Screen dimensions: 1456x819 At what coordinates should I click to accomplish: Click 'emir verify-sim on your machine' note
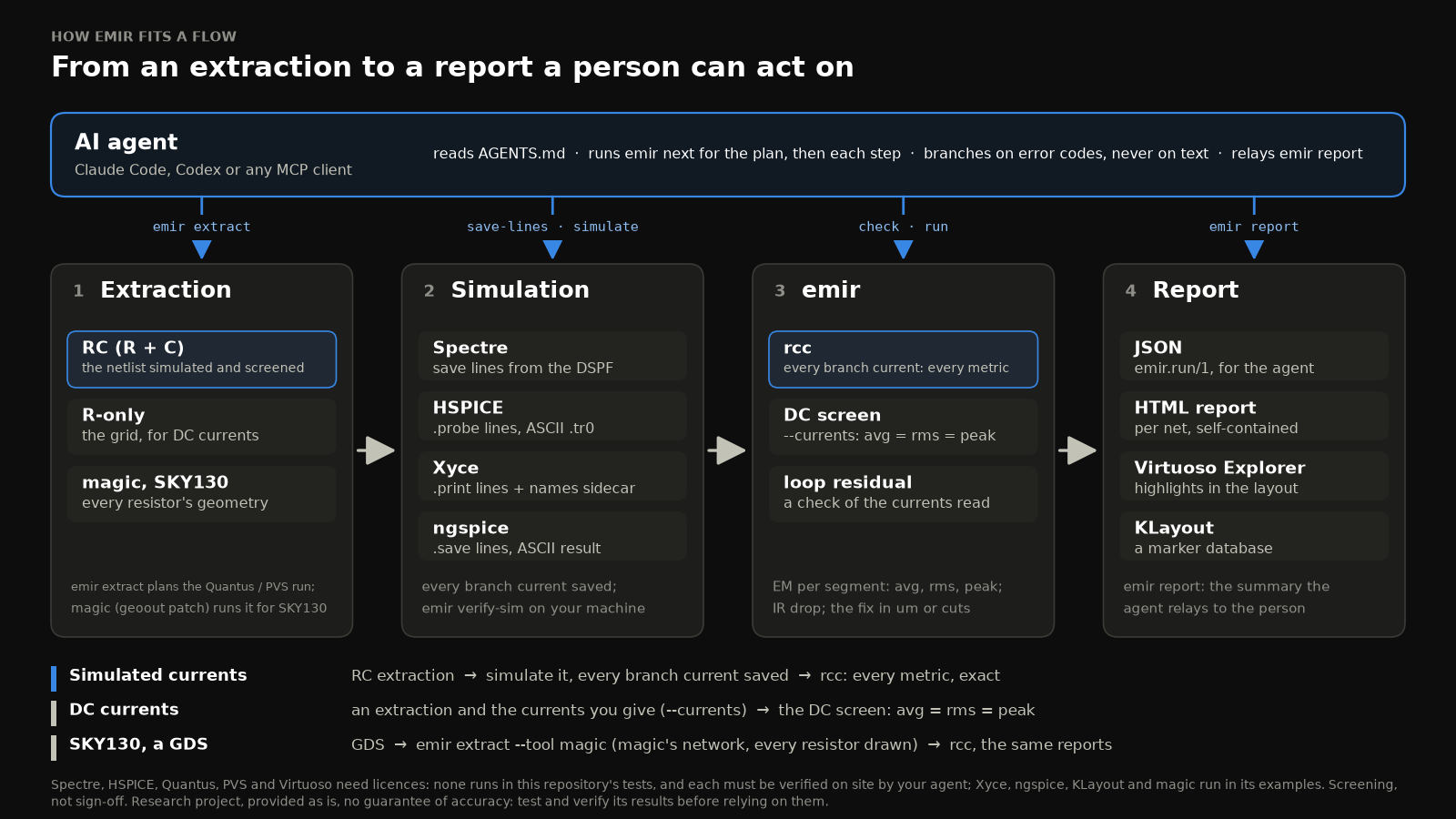pyautogui.click(x=533, y=608)
